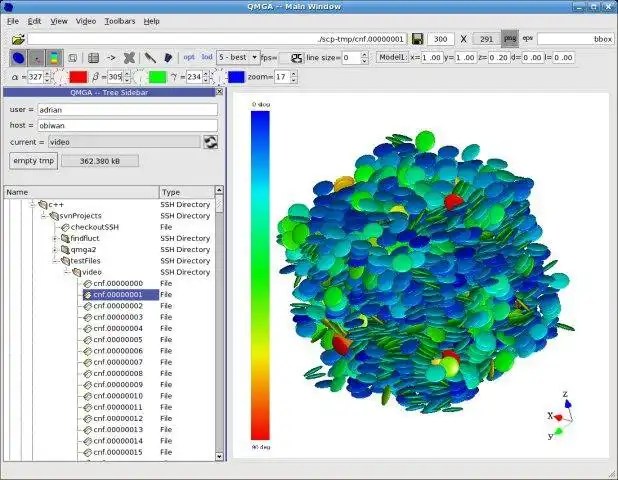Click the image width field showing 300
618x480 pixels.
pyautogui.click(x=440, y=39)
